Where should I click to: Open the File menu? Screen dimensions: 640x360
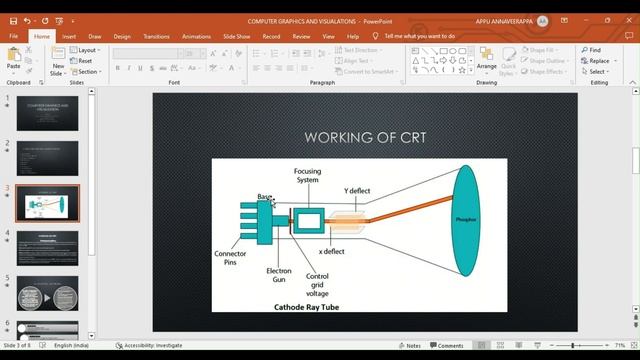coord(13,36)
